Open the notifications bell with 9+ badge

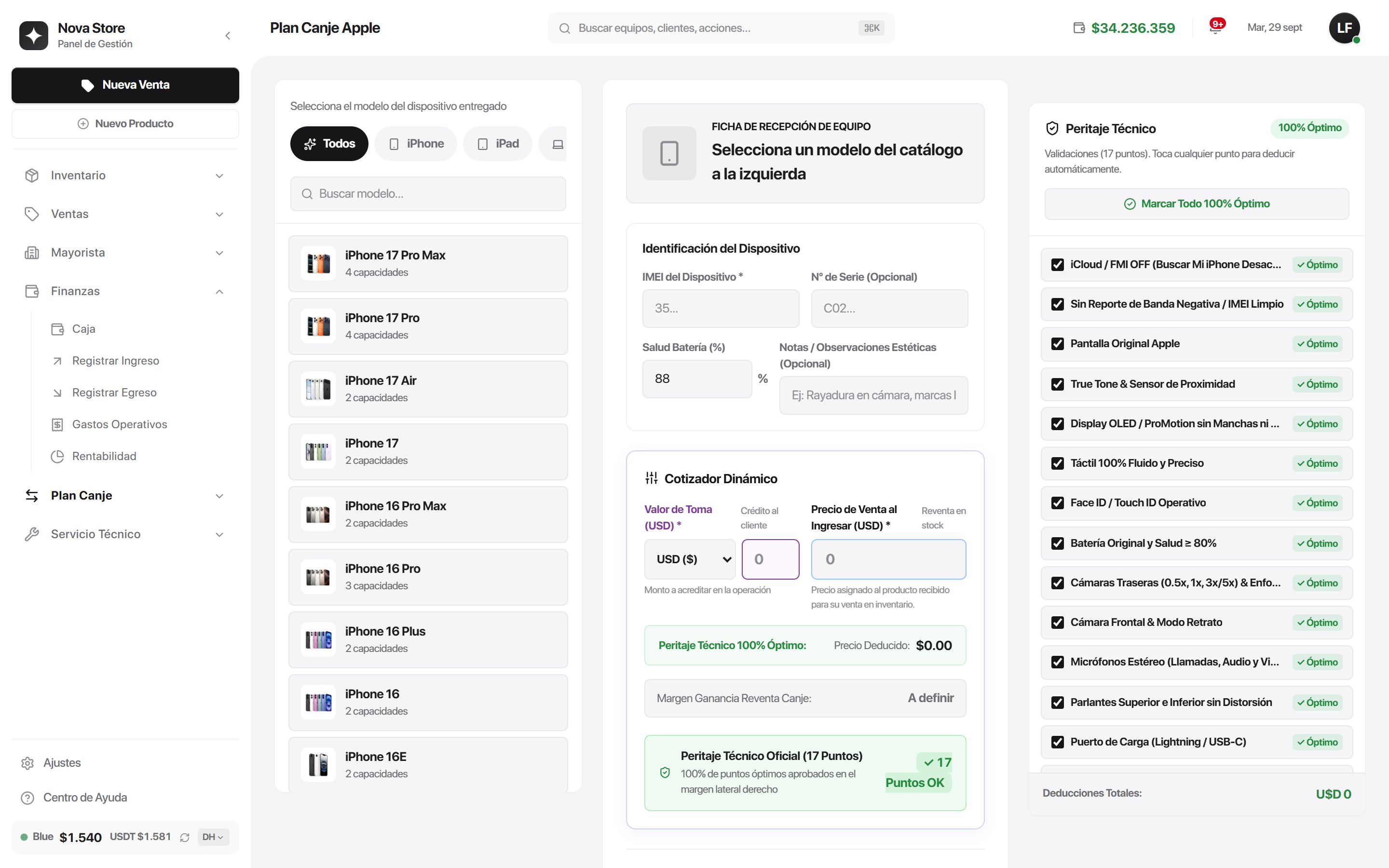point(1215,27)
